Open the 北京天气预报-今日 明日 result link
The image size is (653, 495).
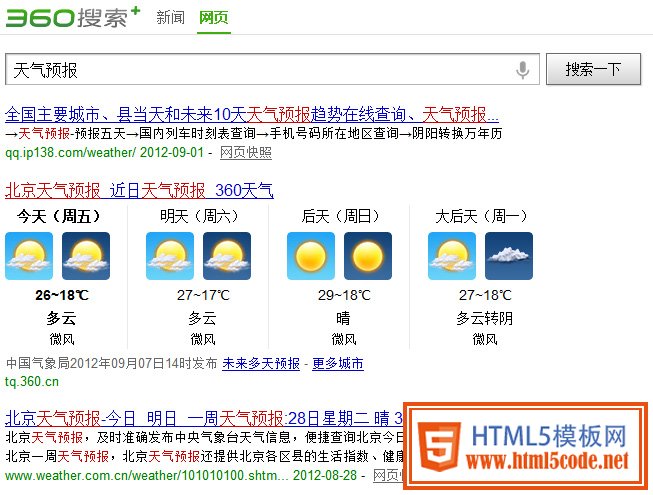(204, 418)
